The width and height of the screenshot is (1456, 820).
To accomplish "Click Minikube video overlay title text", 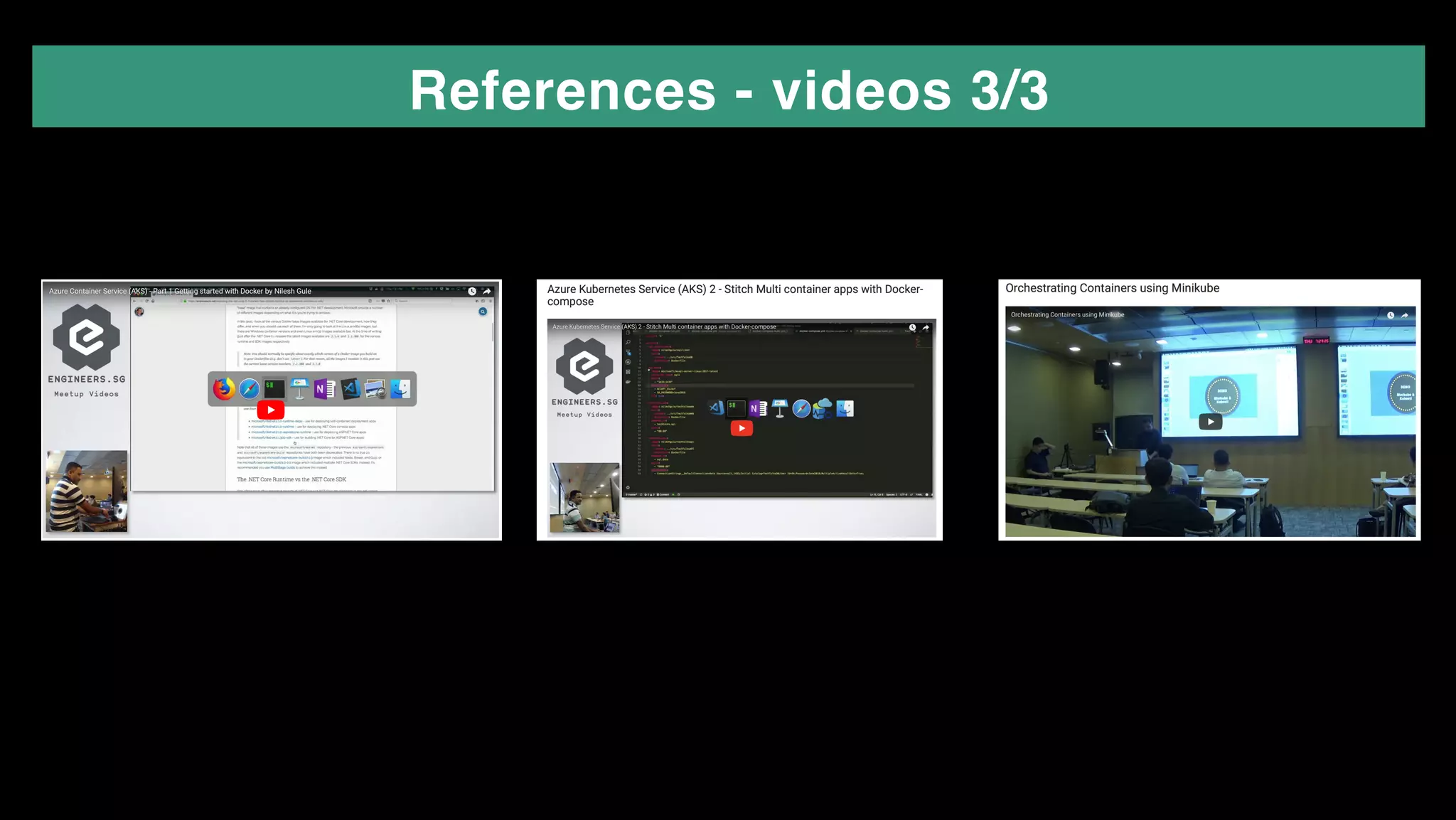I will click(x=1067, y=314).
